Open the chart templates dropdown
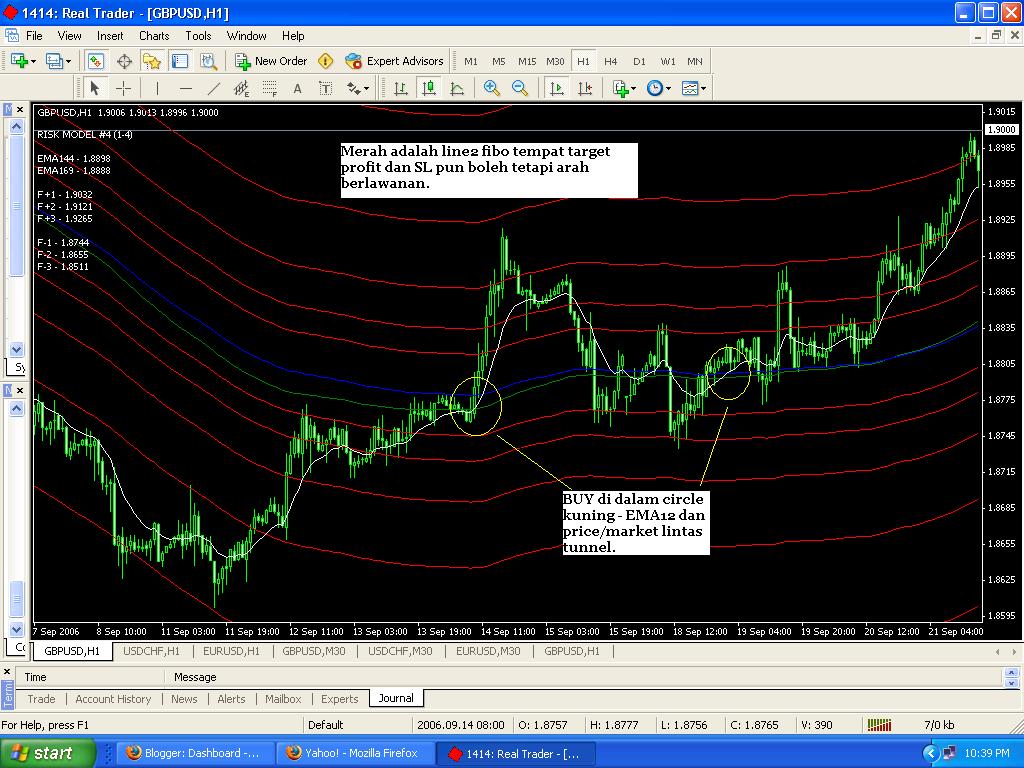Image resolution: width=1024 pixels, height=768 pixels. pos(694,88)
